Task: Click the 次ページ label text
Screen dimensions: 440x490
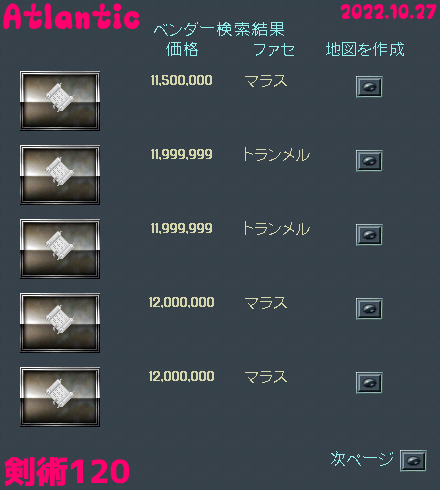Action: coord(362,459)
